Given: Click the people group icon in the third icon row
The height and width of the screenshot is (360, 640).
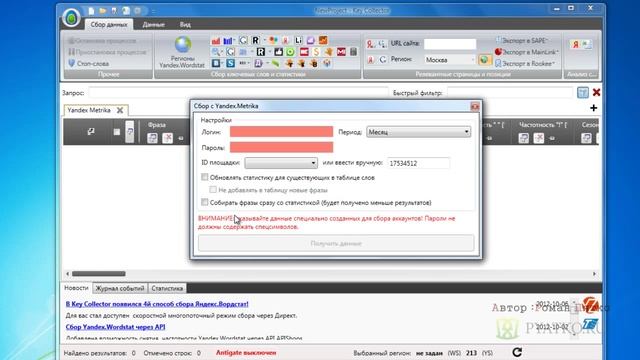Looking at the screenshot, I should pos(327,63).
